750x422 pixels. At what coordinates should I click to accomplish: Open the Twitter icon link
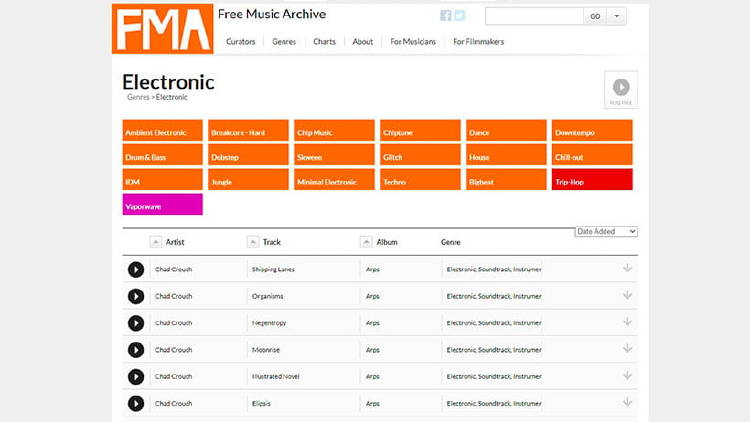click(460, 16)
